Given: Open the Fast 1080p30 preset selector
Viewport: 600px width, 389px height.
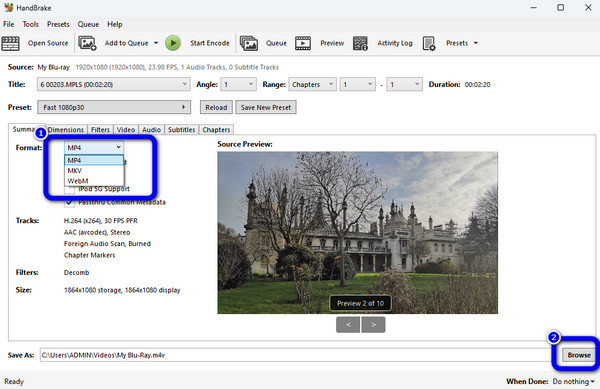Looking at the screenshot, I should tap(114, 107).
